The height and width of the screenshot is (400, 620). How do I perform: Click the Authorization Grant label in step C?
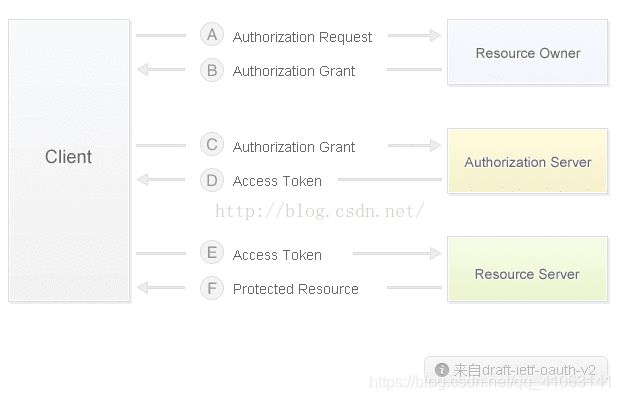tap(293, 147)
